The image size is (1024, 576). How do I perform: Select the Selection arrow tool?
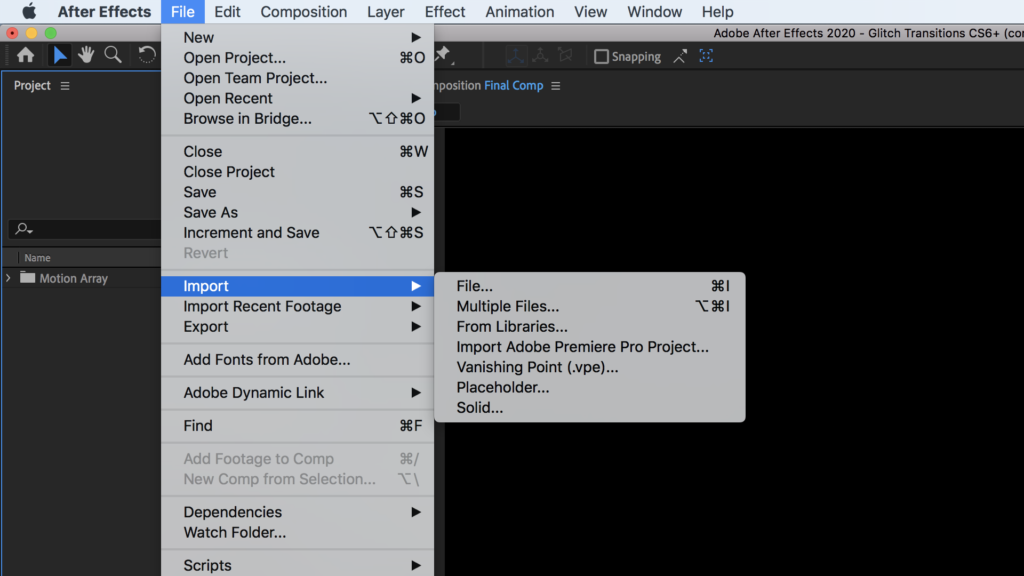point(60,56)
